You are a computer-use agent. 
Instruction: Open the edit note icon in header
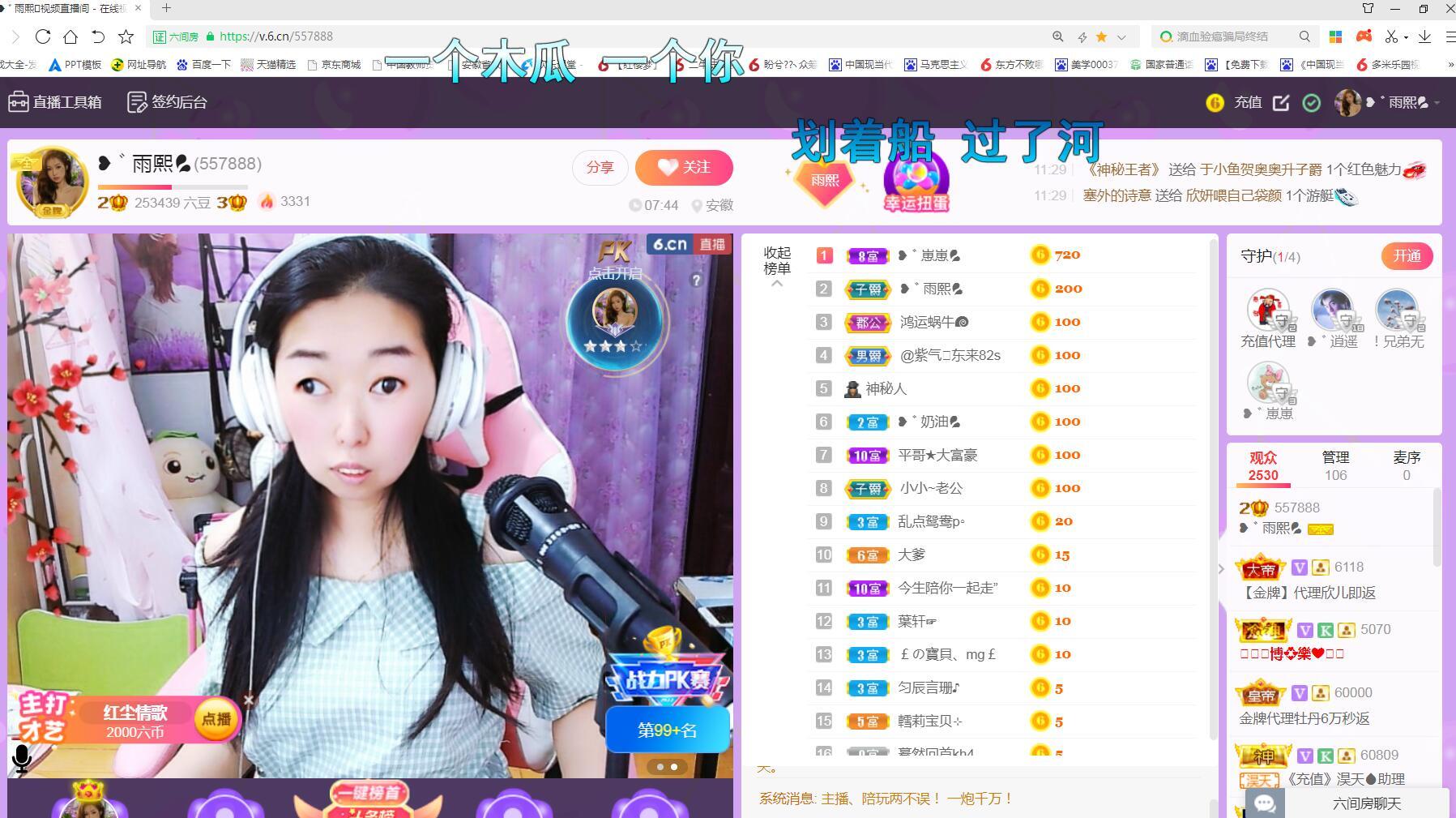(x=1281, y=102)
